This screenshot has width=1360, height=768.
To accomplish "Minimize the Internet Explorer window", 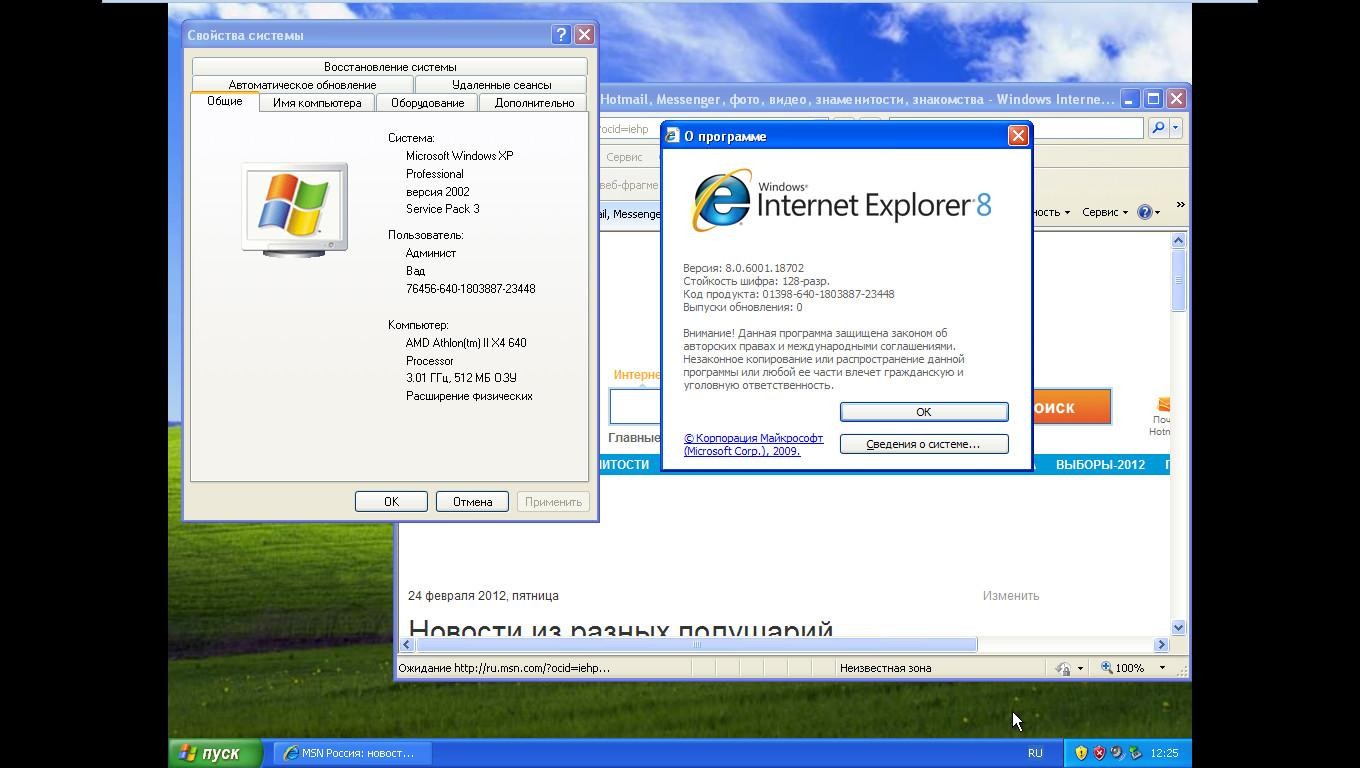I will click(1130, 99).
